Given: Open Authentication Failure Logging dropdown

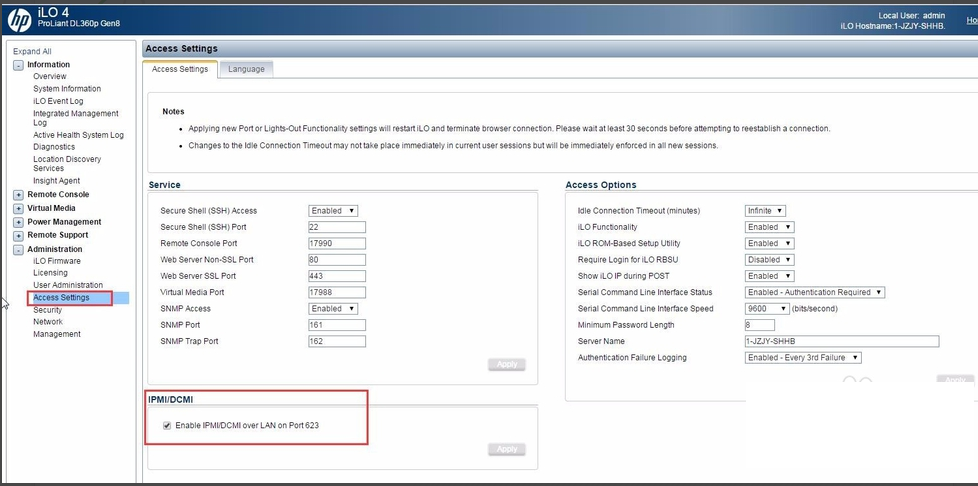Looking at the screenshot, I should pos(803,357).
